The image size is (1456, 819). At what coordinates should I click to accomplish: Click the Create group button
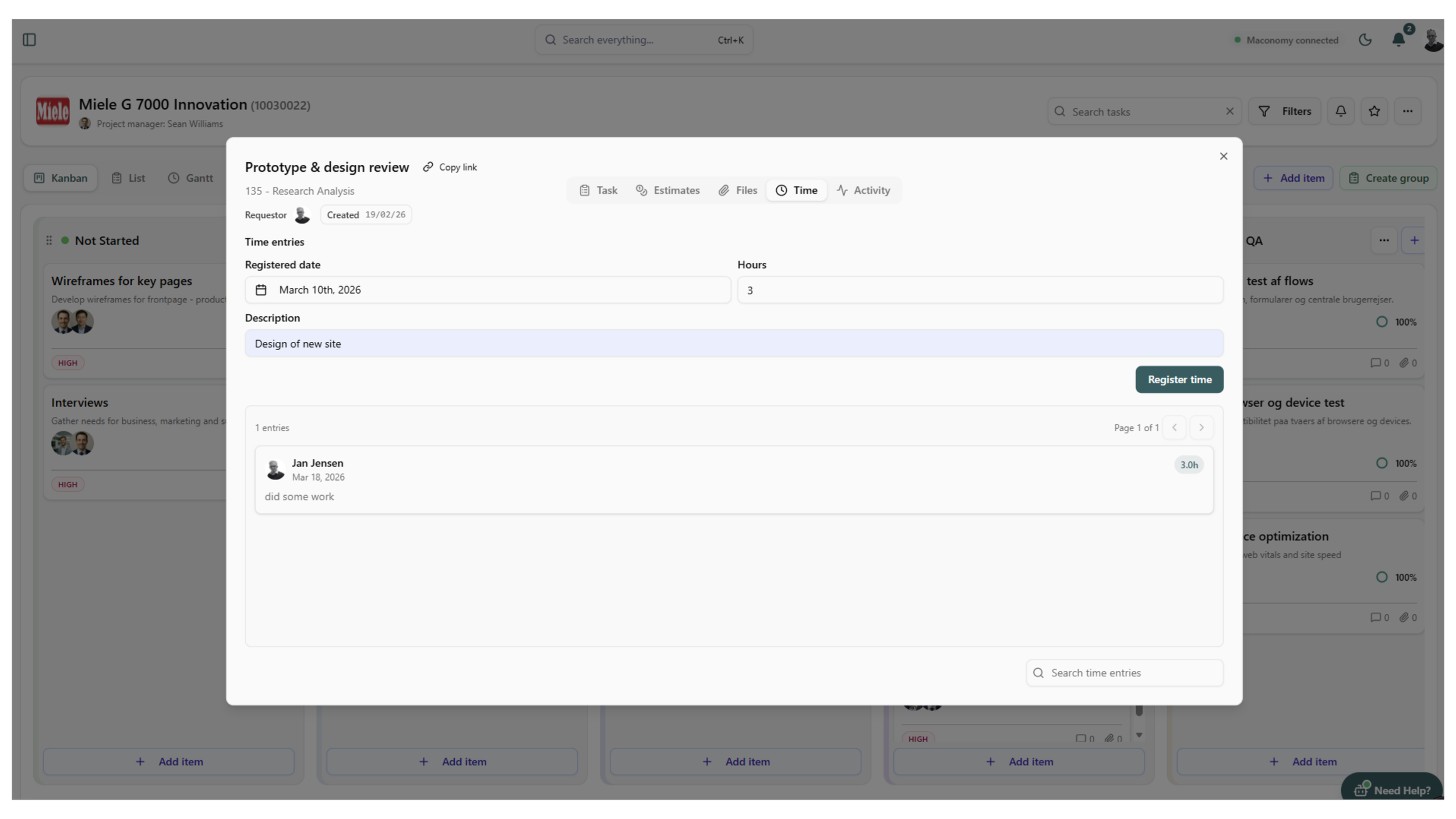click(x=1388, y=178)
